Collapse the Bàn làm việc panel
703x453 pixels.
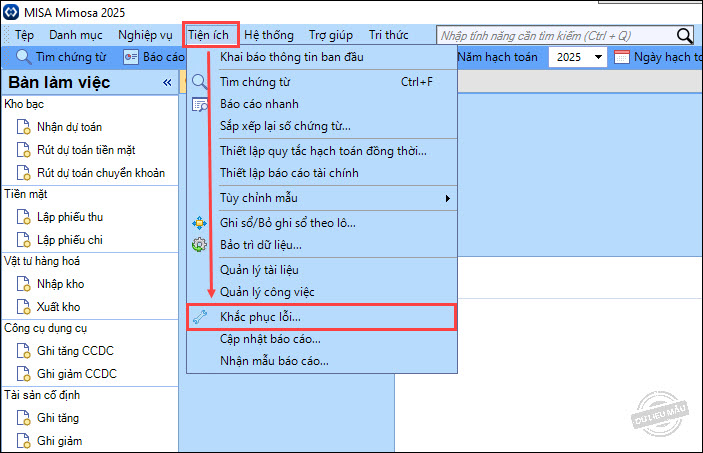pyautogui.click(x=167, y=83)
